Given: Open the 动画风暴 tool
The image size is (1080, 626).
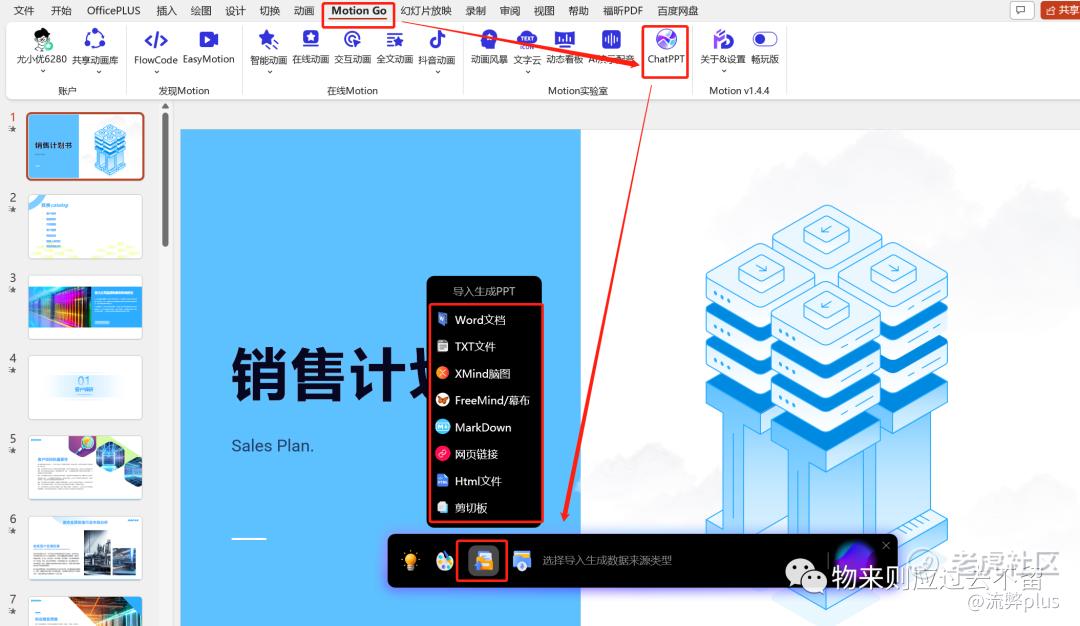Looking at the screenshot, I should [489, 46].
